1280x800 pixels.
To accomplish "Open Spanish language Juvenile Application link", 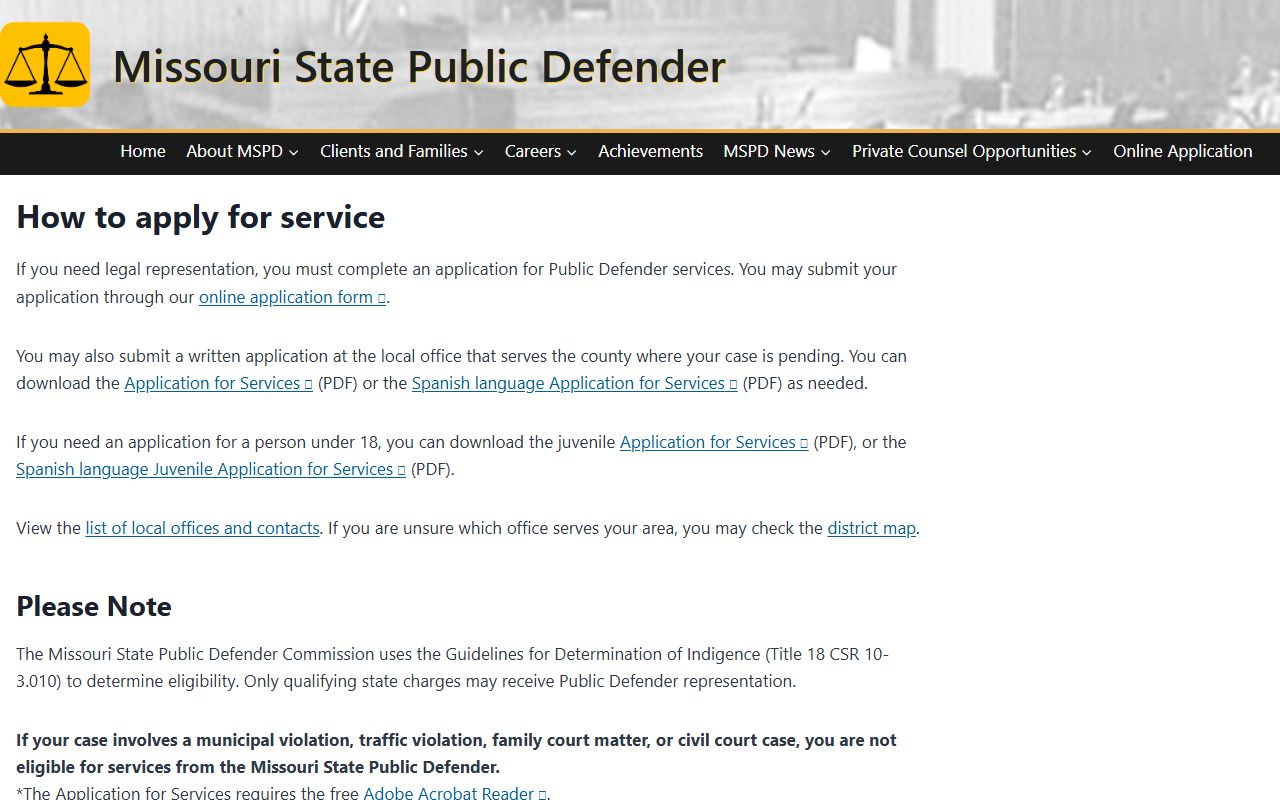I will click(211, 469).
